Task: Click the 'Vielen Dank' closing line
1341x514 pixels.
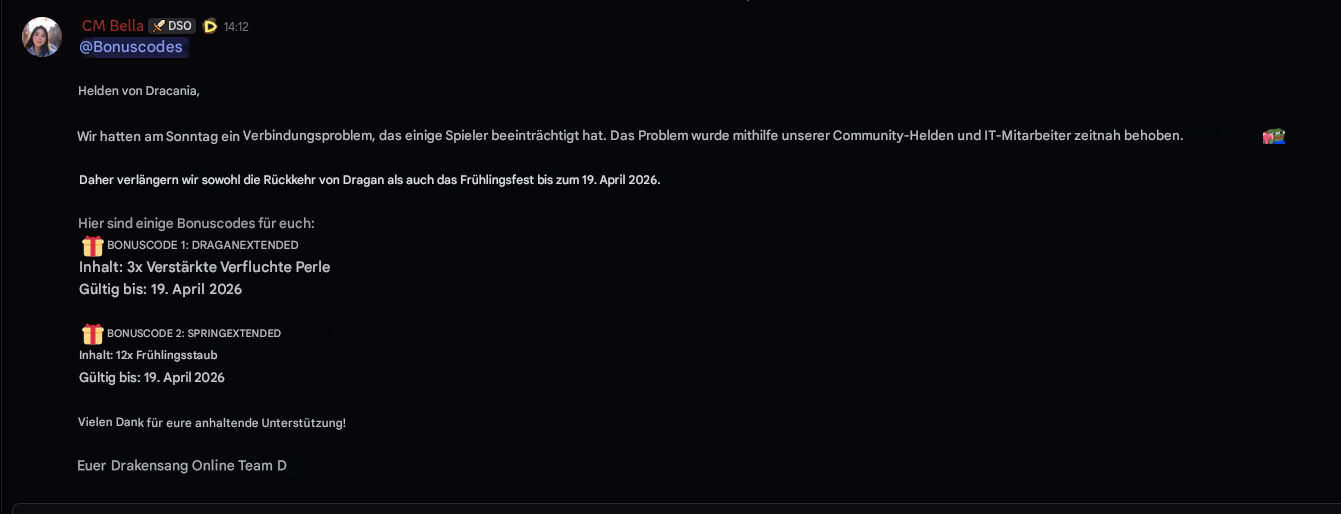Action: pyautogui.click(x=212, y=423)
